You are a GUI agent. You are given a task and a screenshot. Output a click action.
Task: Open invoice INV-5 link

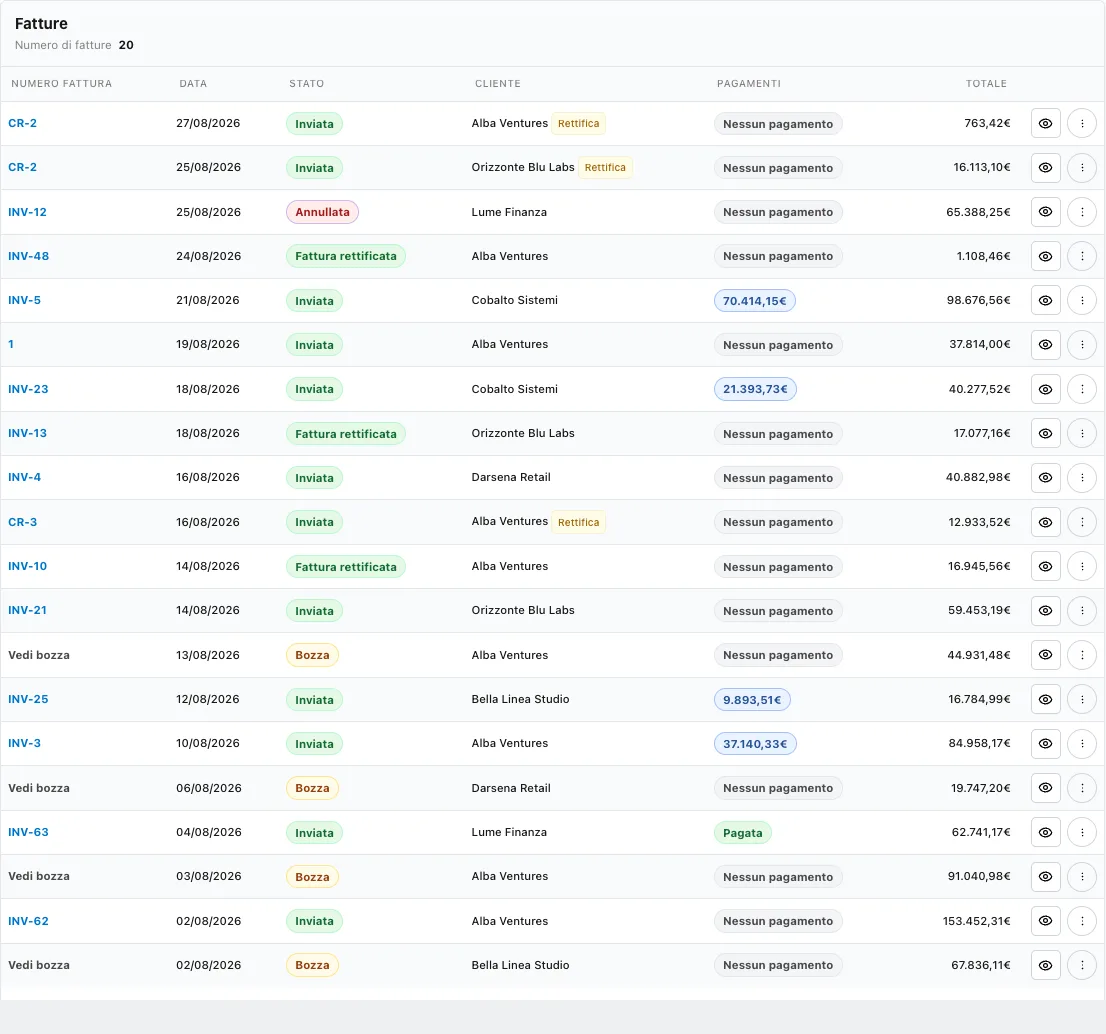(x=24, y=300)
